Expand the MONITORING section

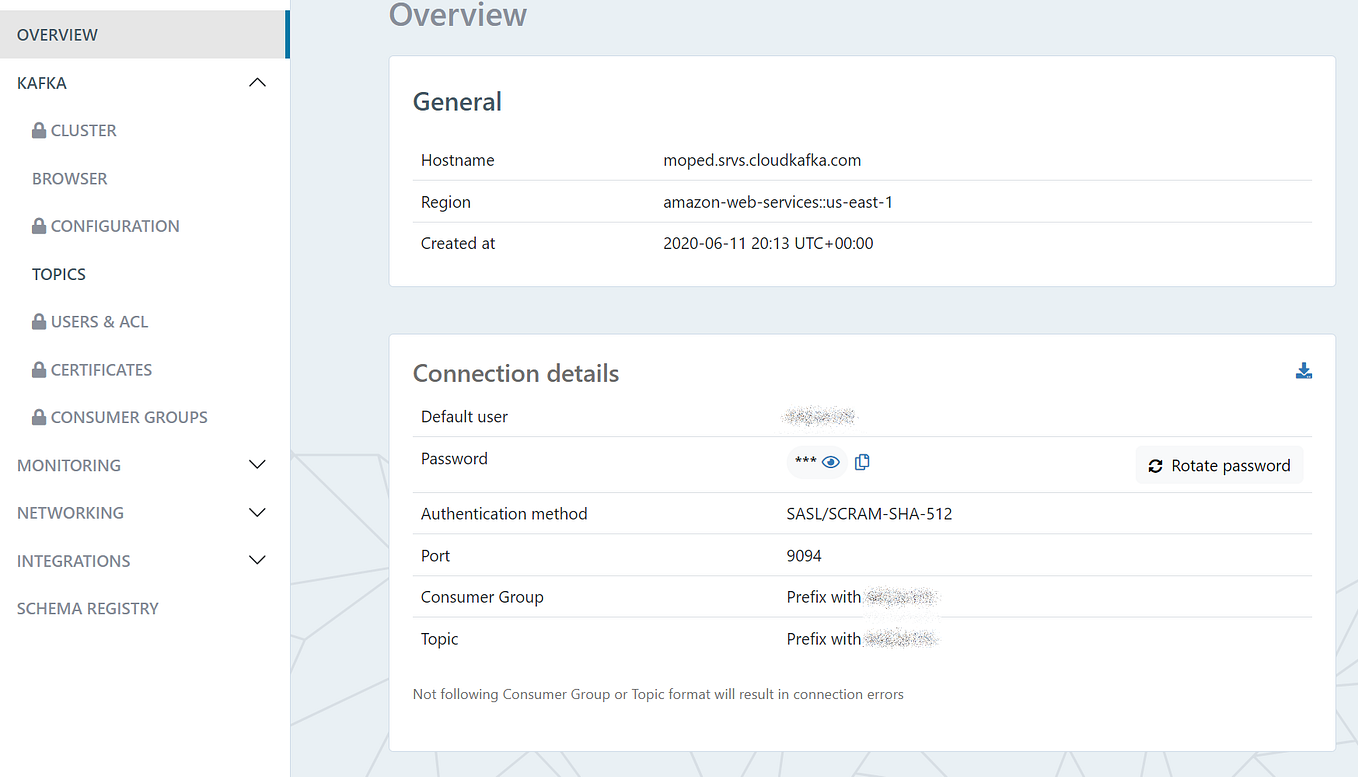(257, 464)
